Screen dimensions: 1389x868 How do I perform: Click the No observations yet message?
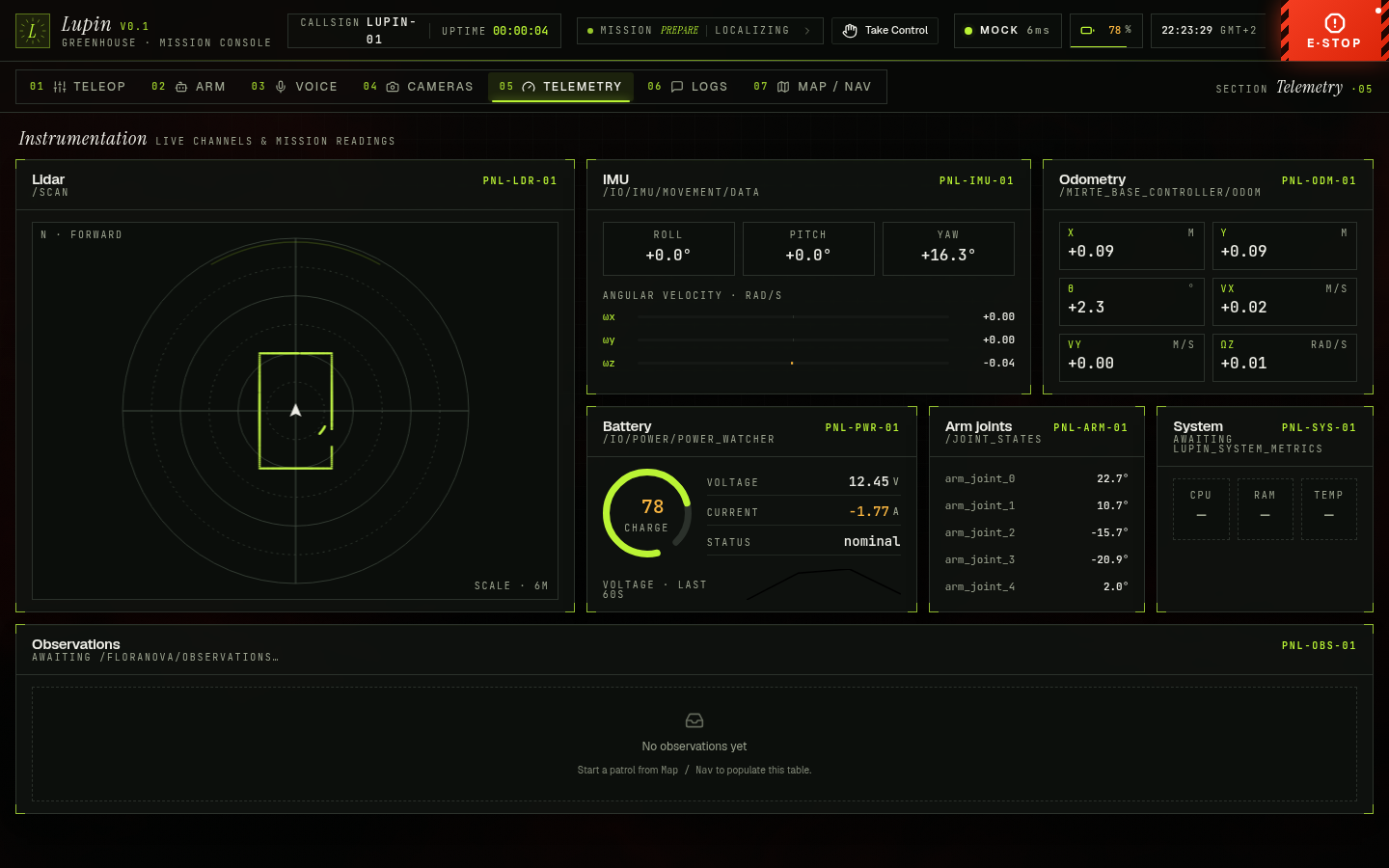point(694,746)
